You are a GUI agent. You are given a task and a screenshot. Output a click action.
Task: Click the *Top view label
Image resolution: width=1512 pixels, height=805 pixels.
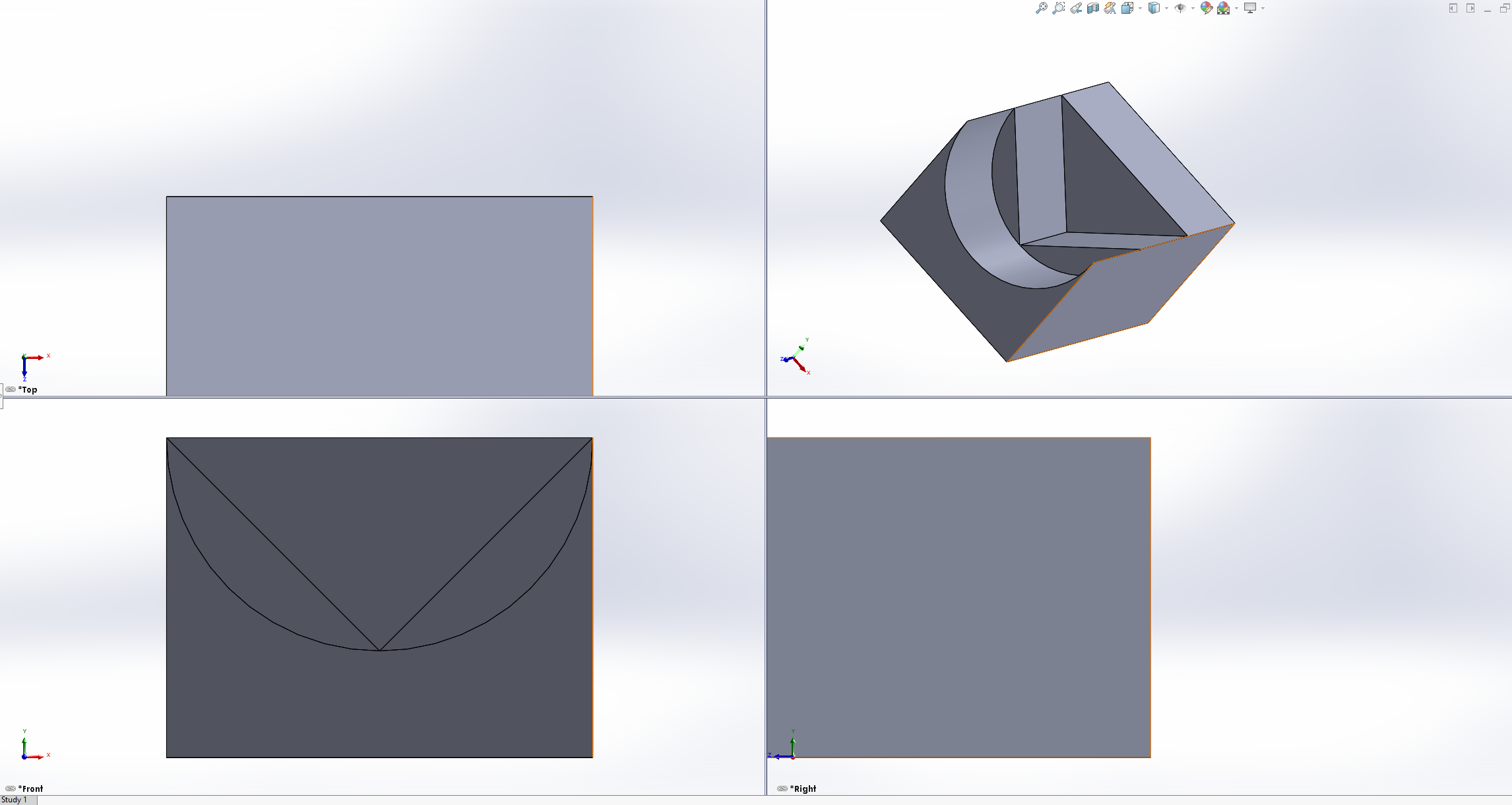(28, 389)
